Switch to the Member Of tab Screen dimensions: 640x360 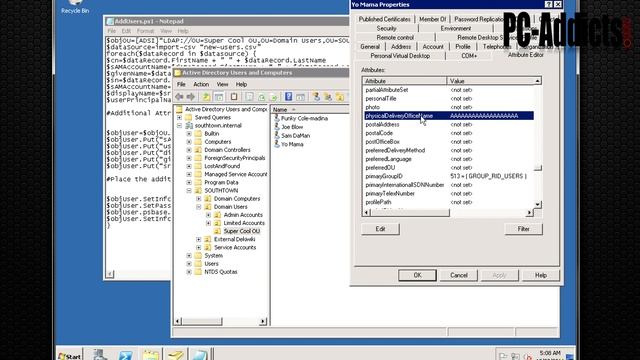tap(433, 19)
